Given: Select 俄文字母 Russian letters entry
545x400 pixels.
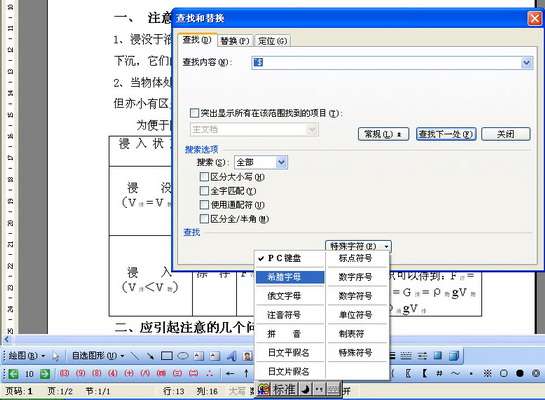Looking at the screenshot, I should pos(290,296).
